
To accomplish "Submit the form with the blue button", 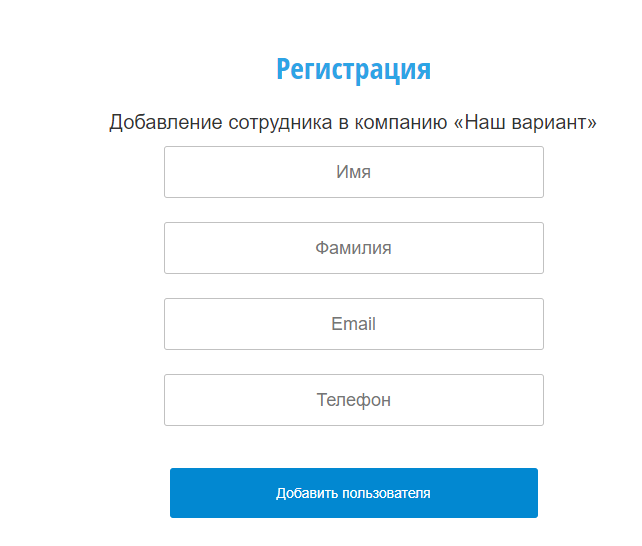I will (353, 493).
